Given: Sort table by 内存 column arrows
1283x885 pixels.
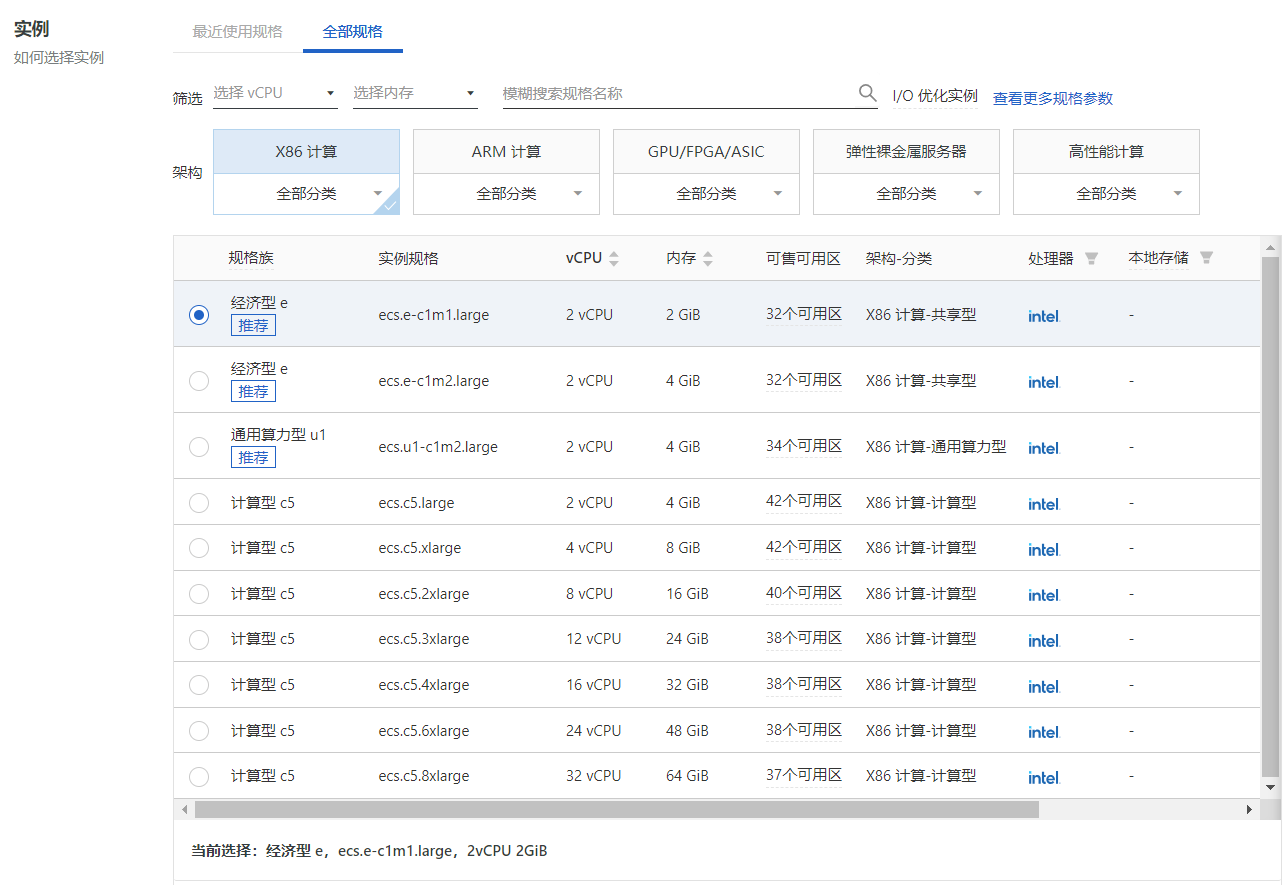Looking at the screenshot, I should point(708,258).
